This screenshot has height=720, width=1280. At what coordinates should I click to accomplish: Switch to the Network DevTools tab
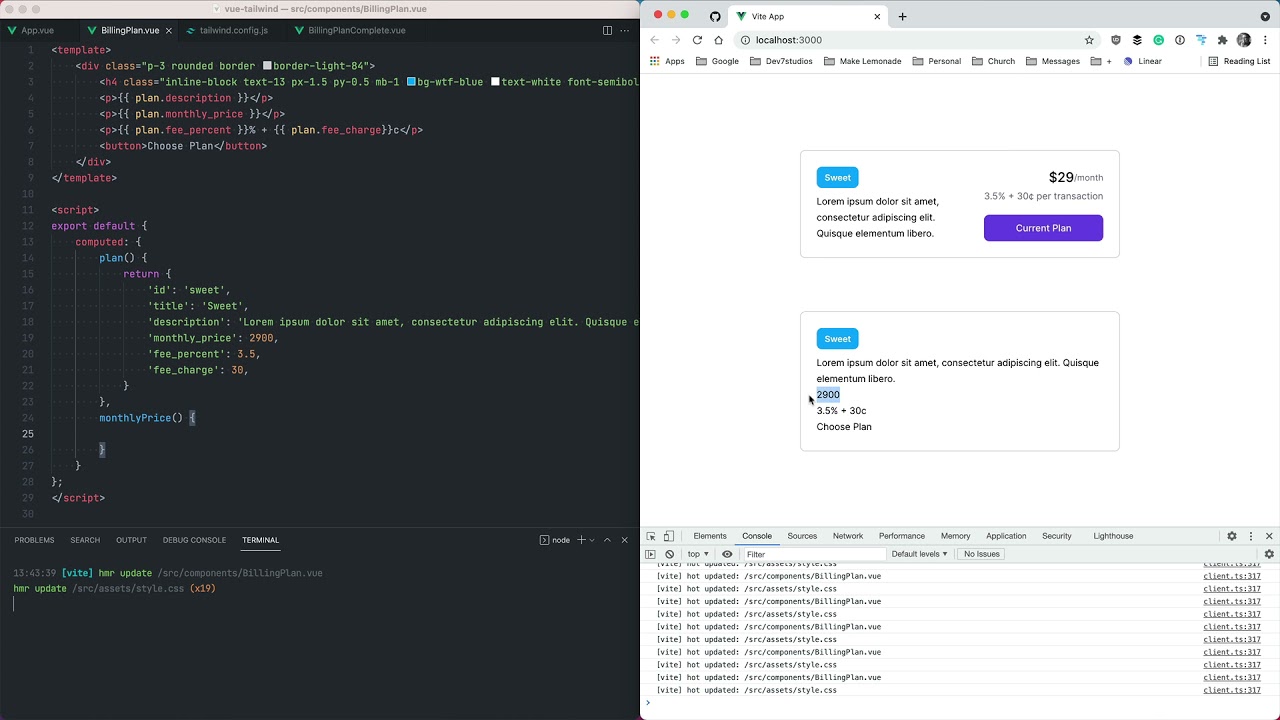click(x=848, y=536)
